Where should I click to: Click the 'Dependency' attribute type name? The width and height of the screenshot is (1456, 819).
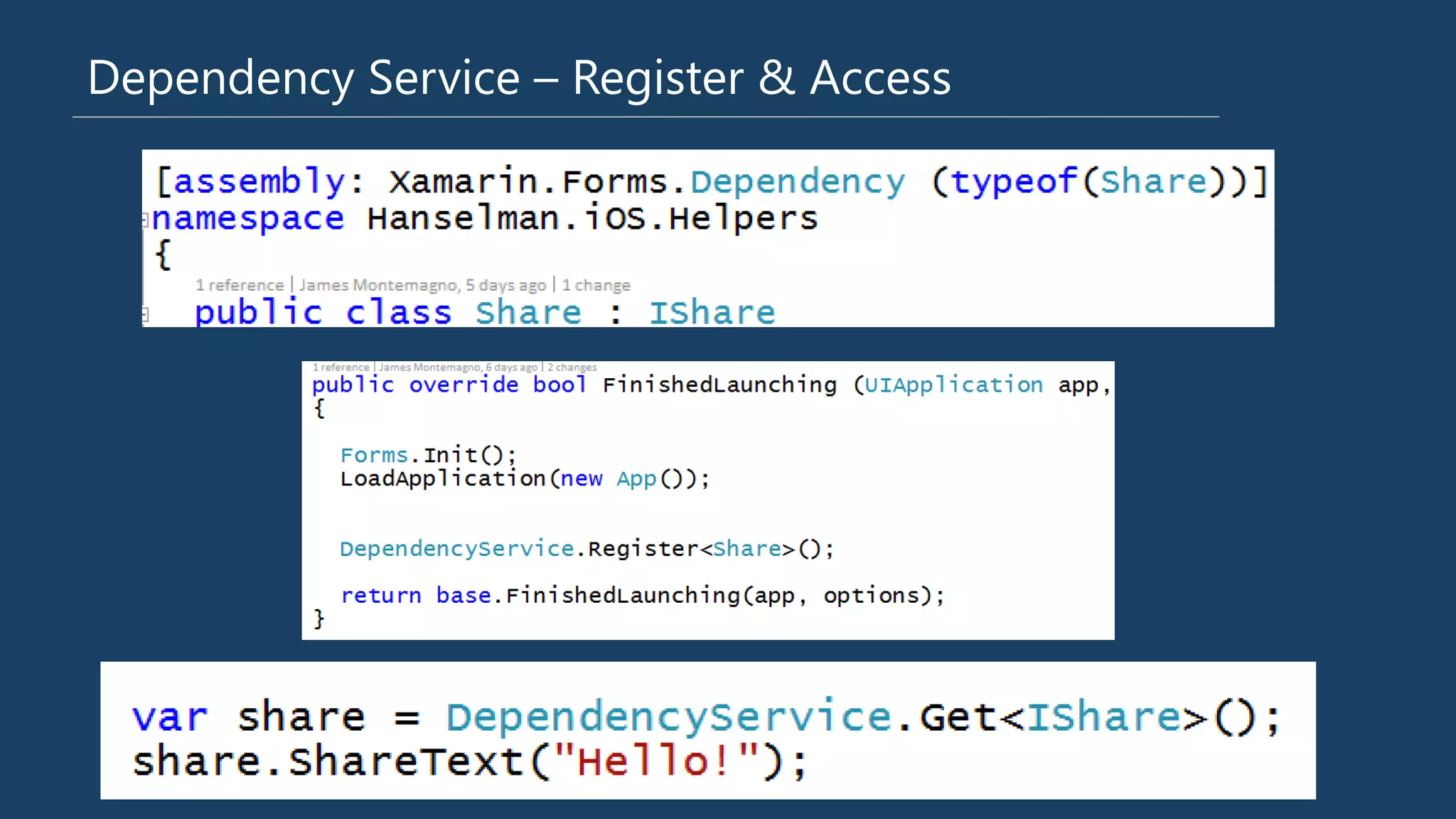coord(798,182)
